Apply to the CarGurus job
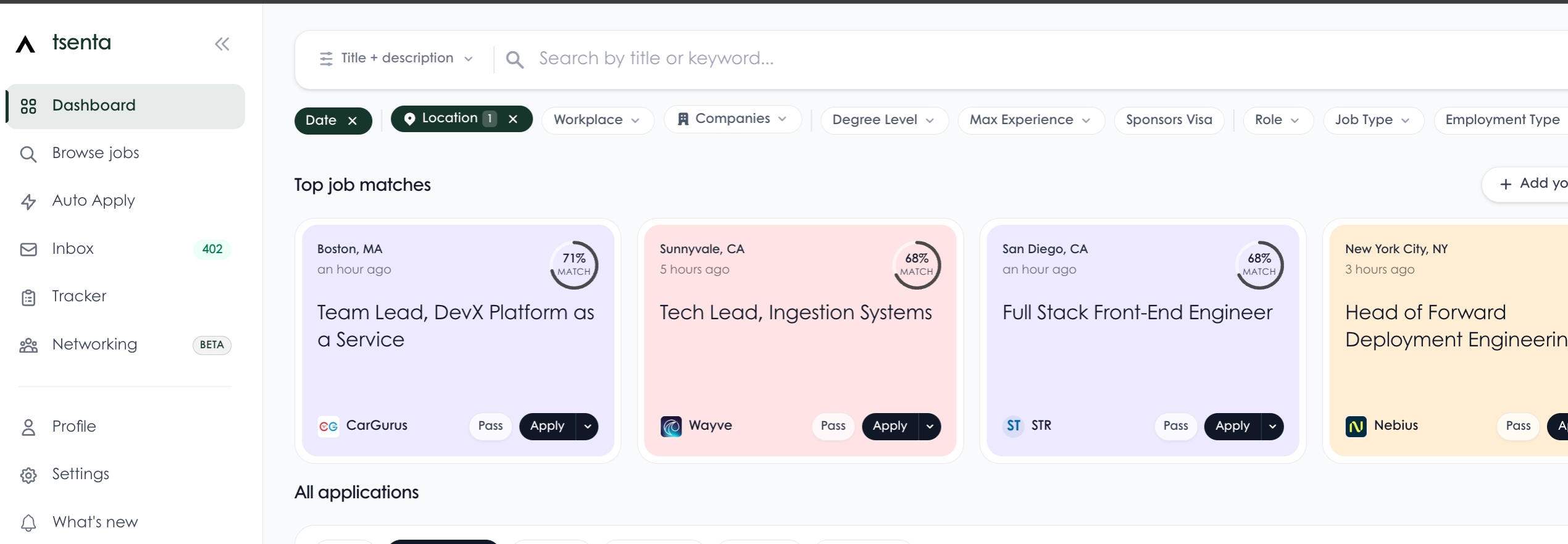The height and width of the screenshot is (544, 1568). click(x=548, y=426)
